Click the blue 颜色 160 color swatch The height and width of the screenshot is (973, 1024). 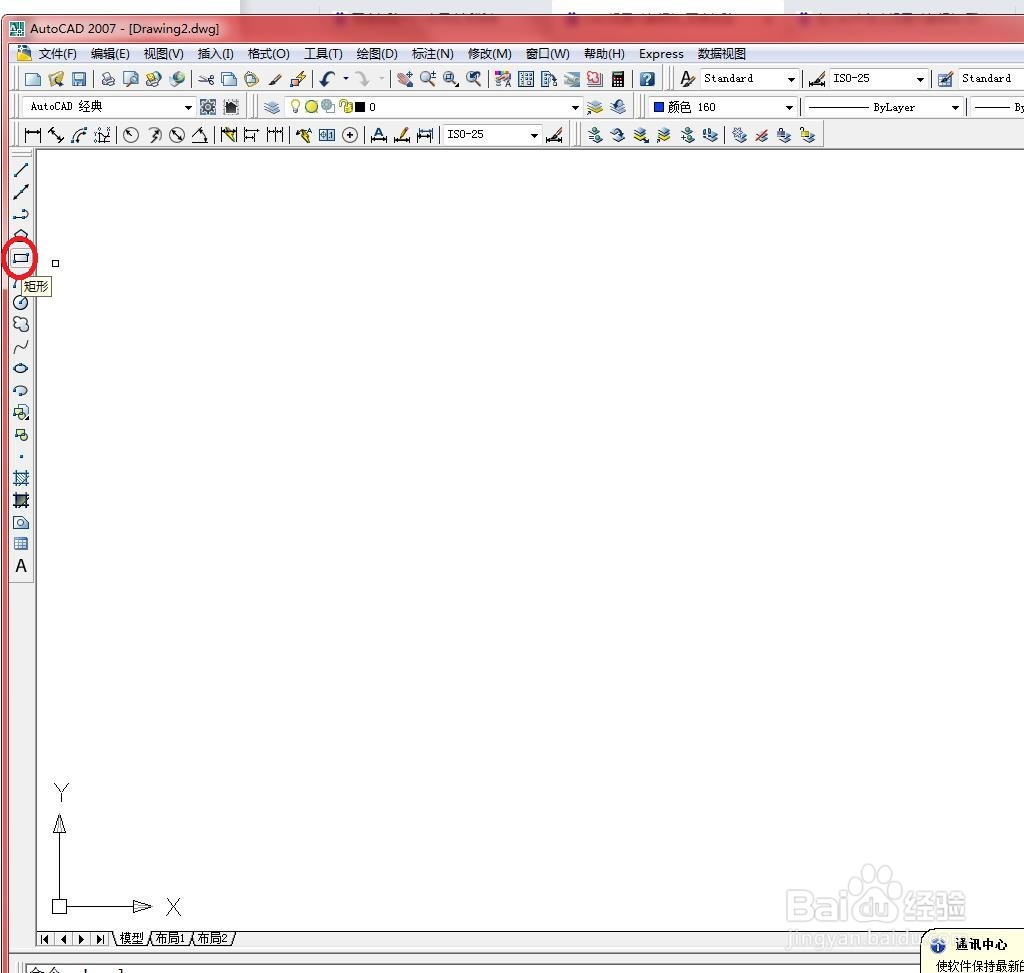click(659, 106)
